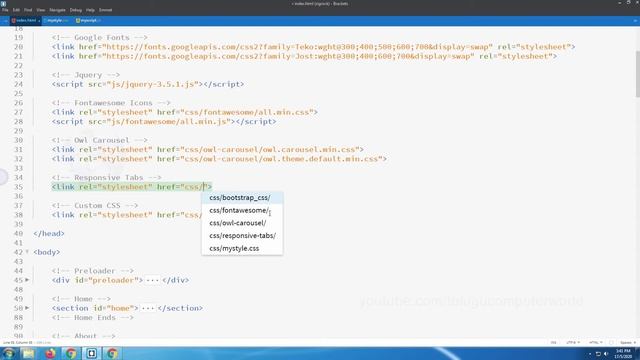Viewport: 640px width, 360px height.
Task: Click the Google Fonts comment on line 19
Action: [x=100, y=38]
